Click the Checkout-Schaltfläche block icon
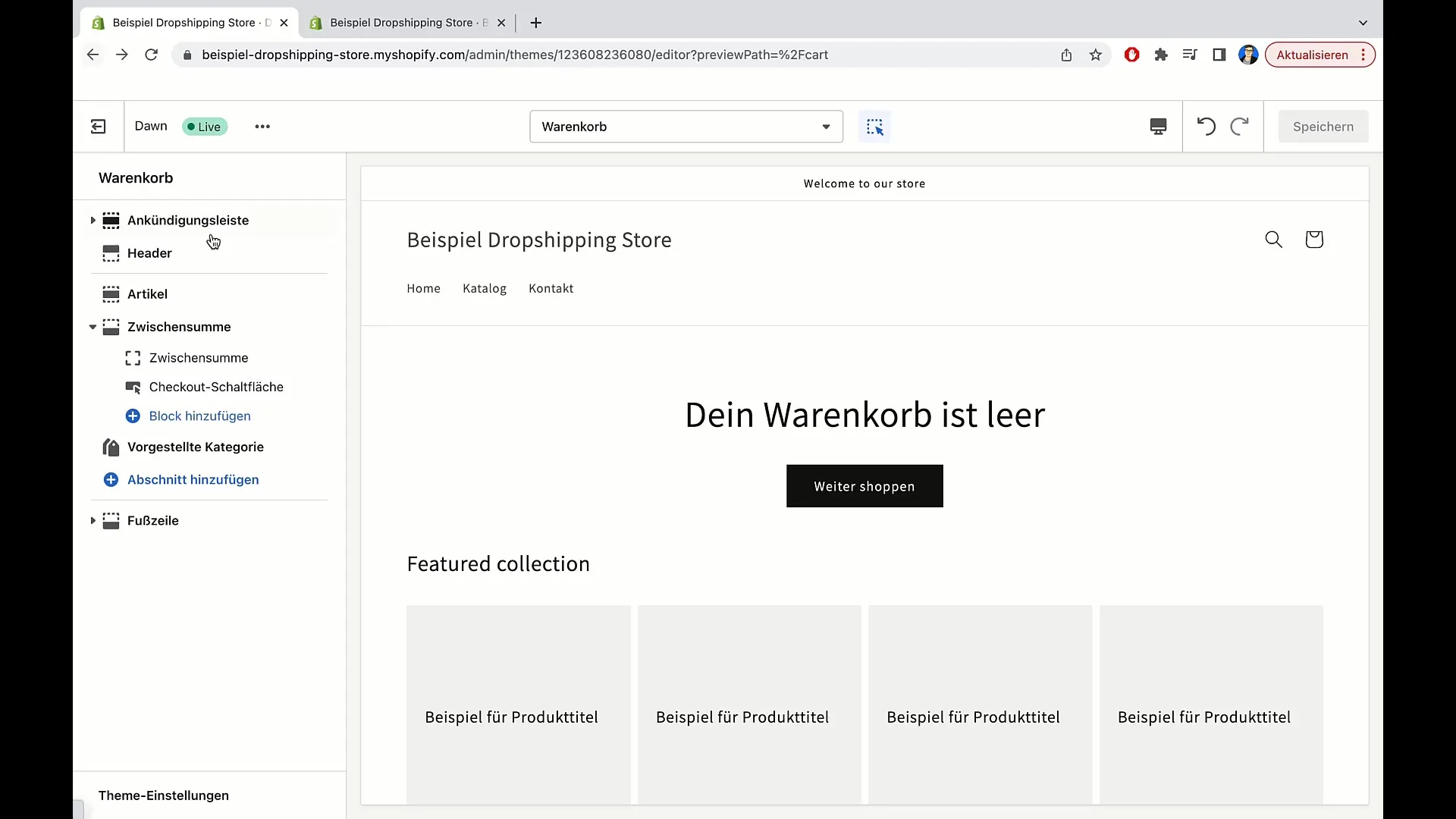The image size is (1456, 819). 133,388
